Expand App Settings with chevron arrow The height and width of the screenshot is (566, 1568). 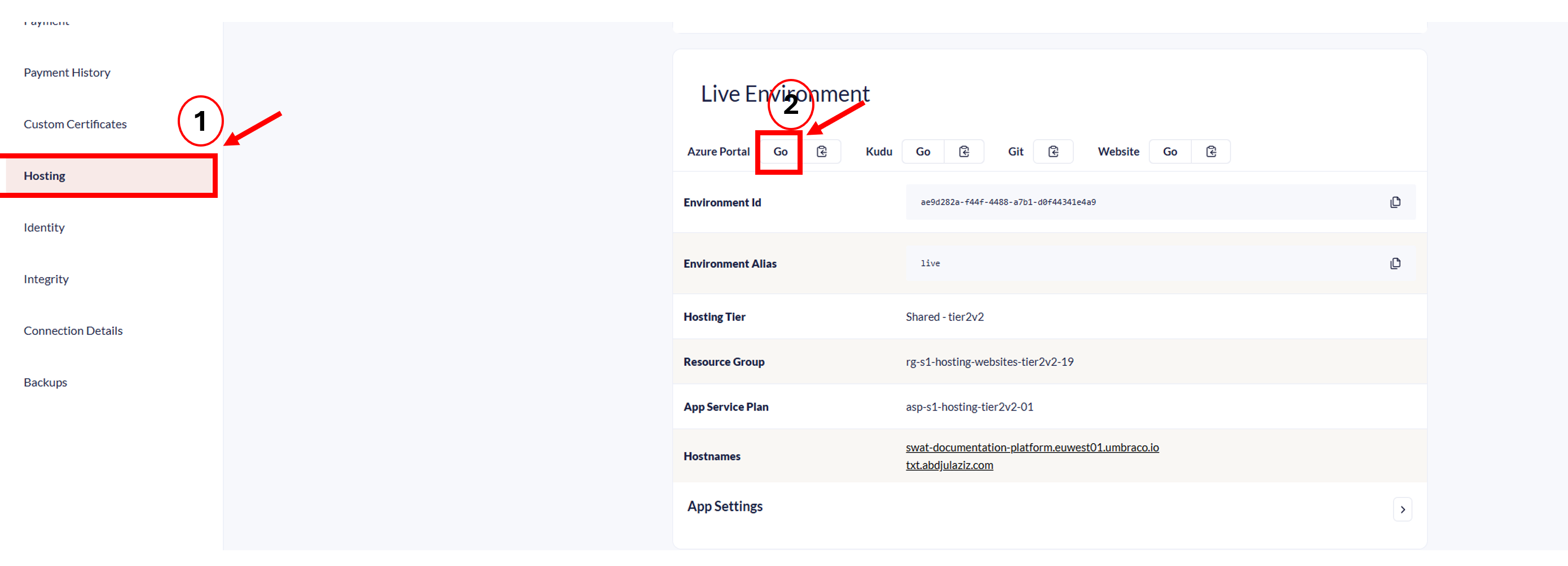click(x=1402, y=510)
